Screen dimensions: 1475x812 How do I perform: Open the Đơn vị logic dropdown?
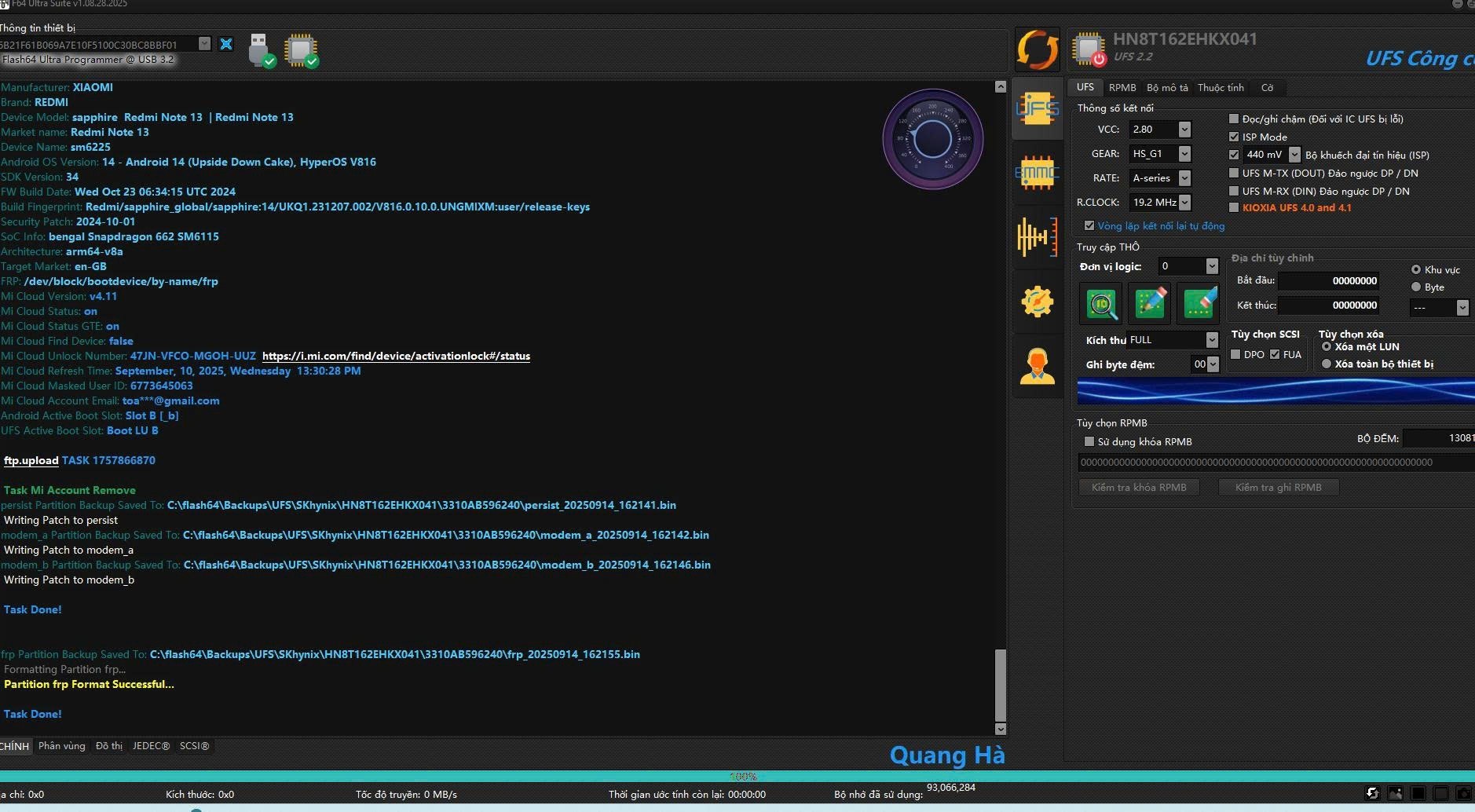1212,267
